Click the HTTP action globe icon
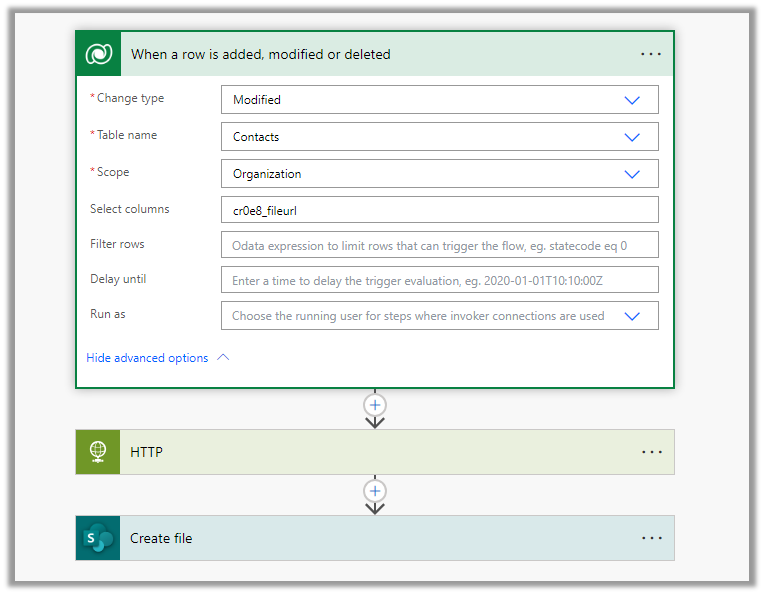The image size is (764, 594). click(98, 452)
